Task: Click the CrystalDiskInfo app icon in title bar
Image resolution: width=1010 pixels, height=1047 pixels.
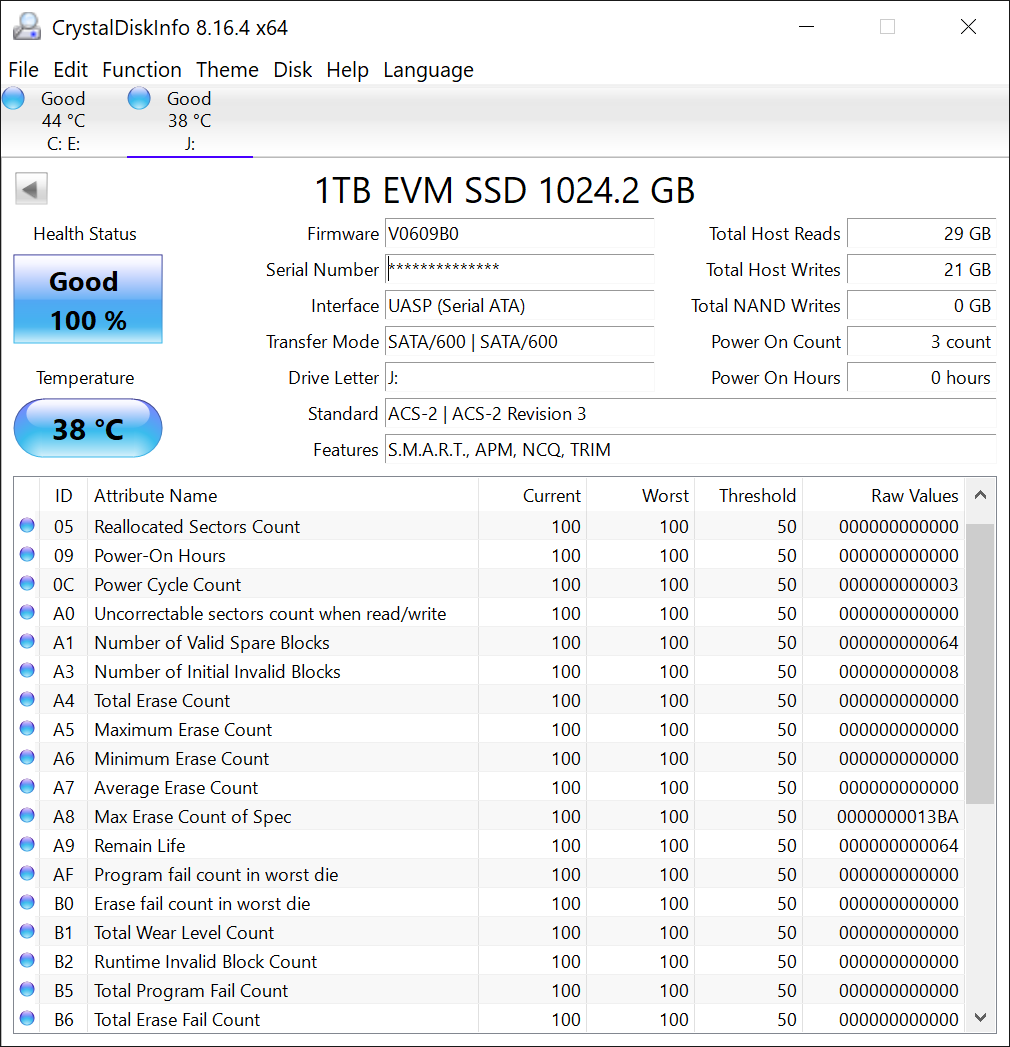Action: point(27,27)
